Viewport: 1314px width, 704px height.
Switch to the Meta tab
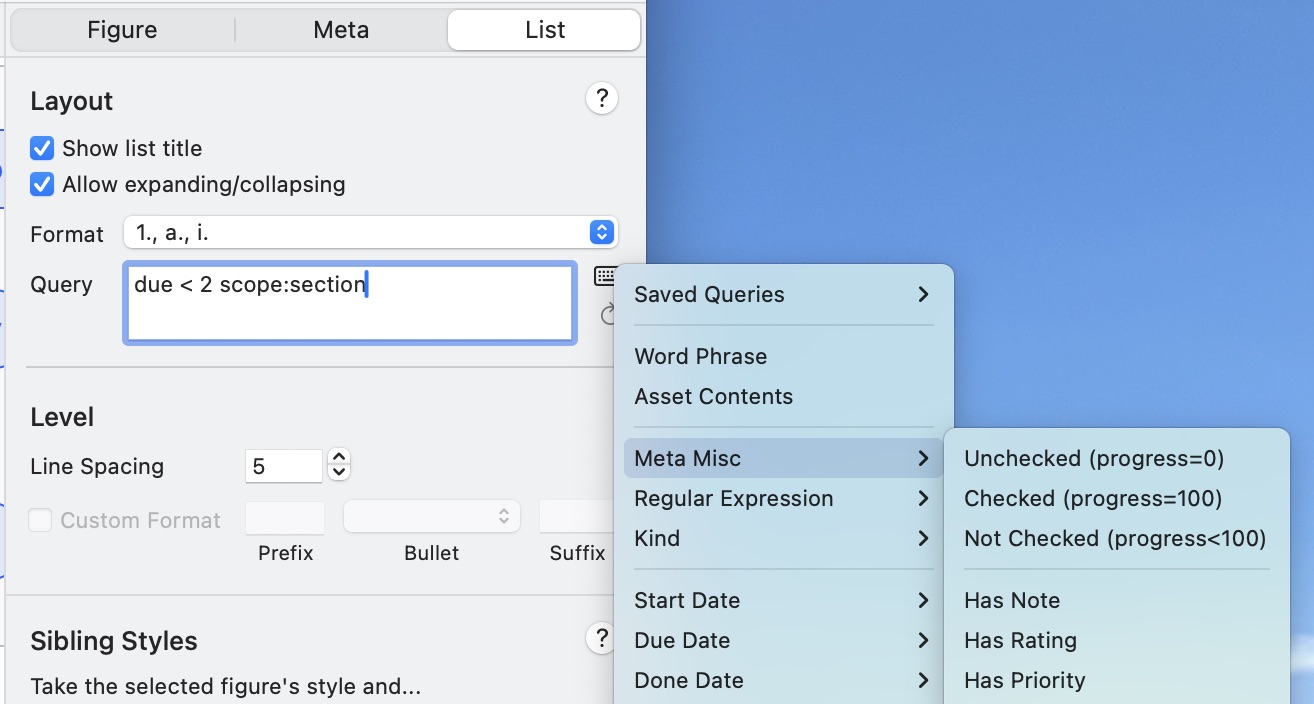pos(341,30)
